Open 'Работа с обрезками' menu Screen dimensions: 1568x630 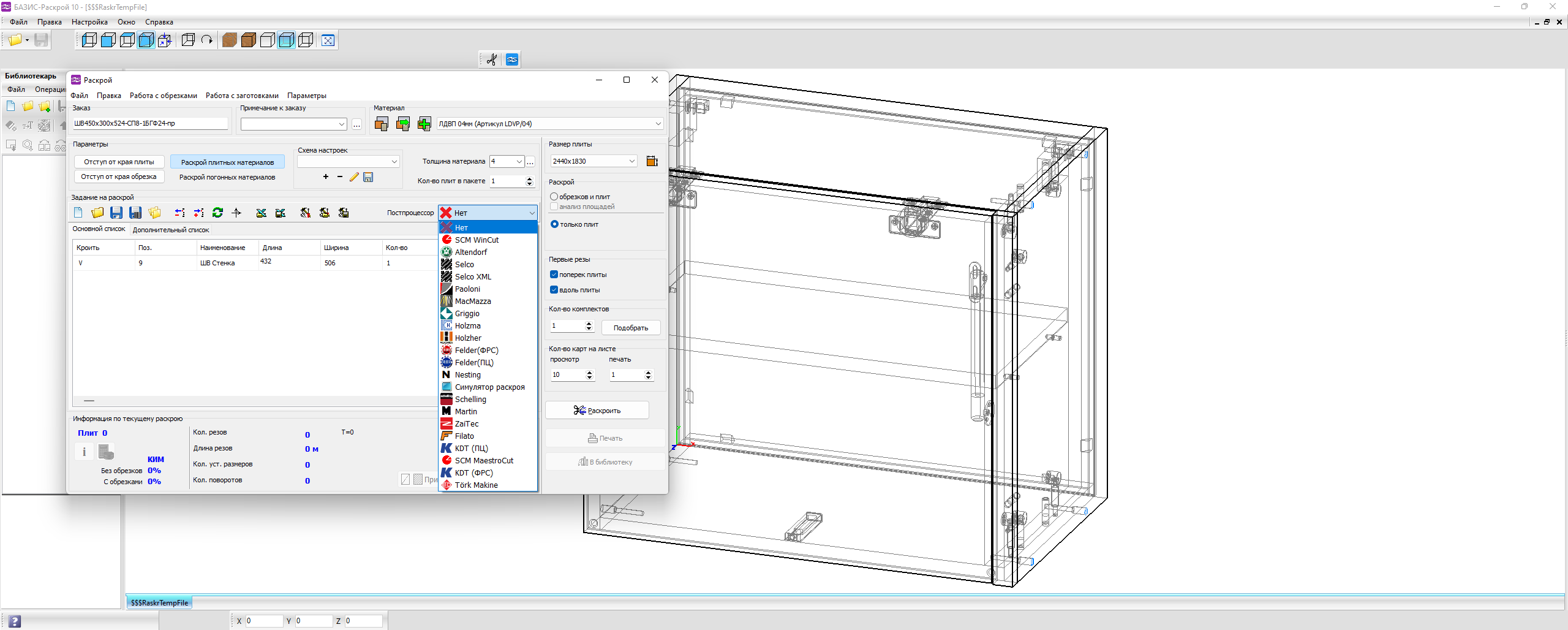(163, 96)
